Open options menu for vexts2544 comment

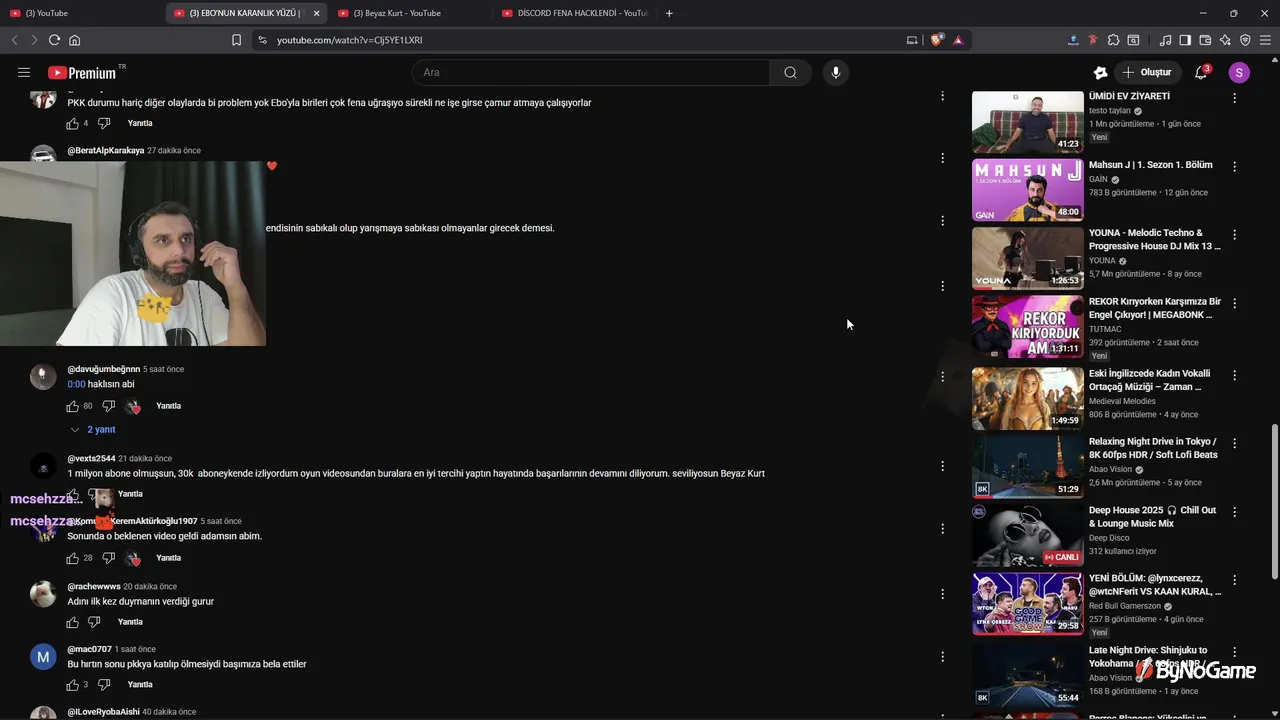[942, 466]
